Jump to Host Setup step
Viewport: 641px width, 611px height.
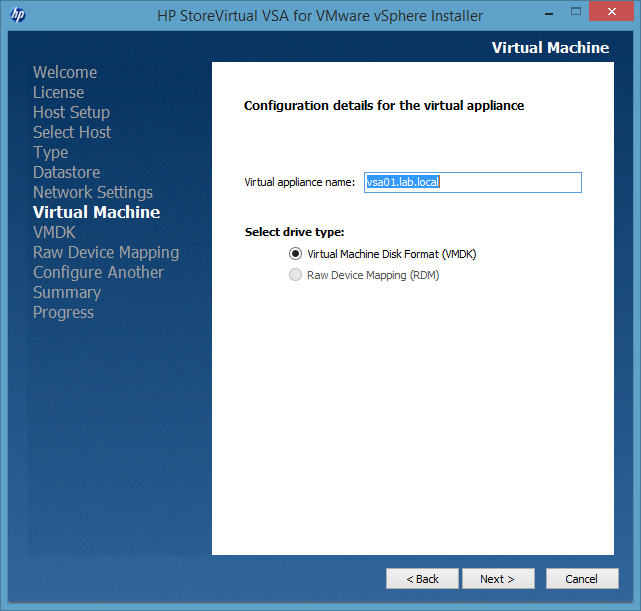click(72, 112)
